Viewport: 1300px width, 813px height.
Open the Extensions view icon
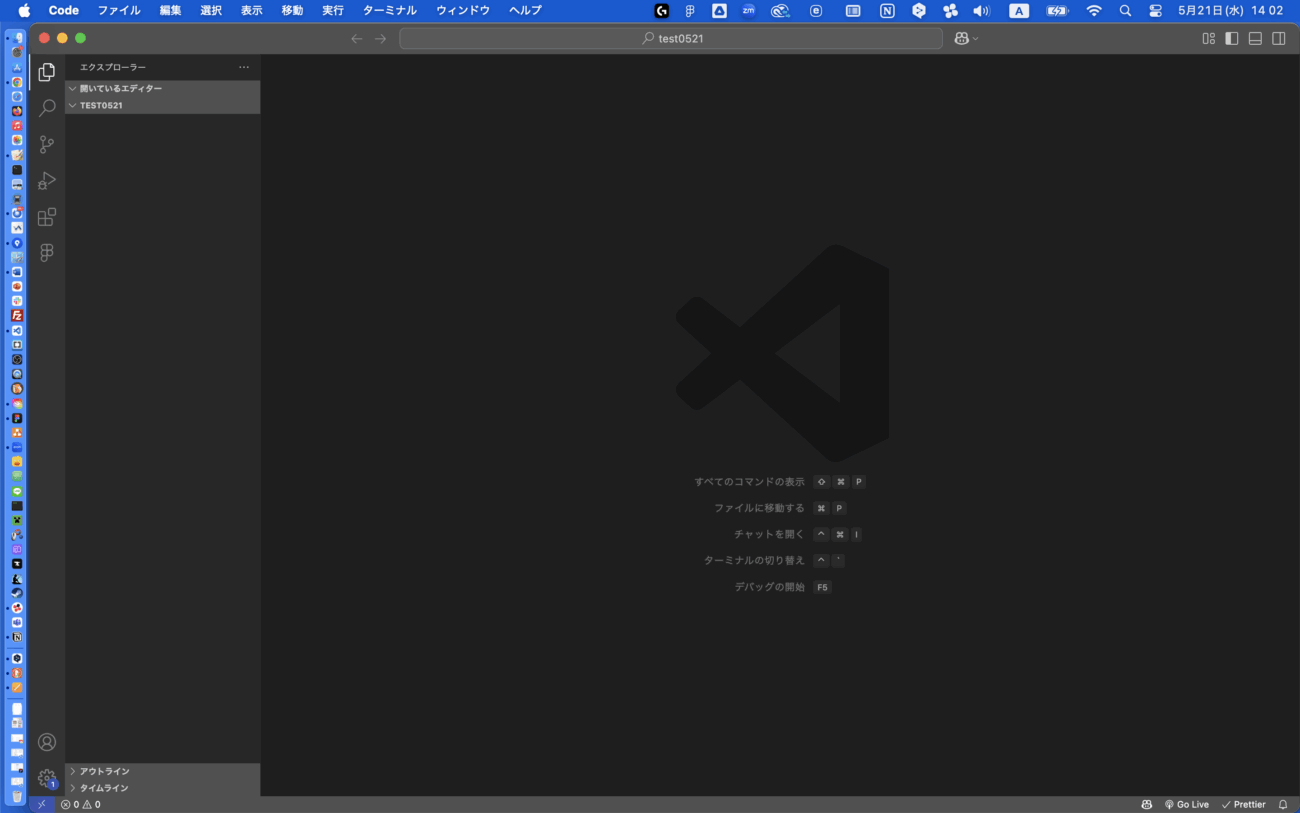pos(46,217)
